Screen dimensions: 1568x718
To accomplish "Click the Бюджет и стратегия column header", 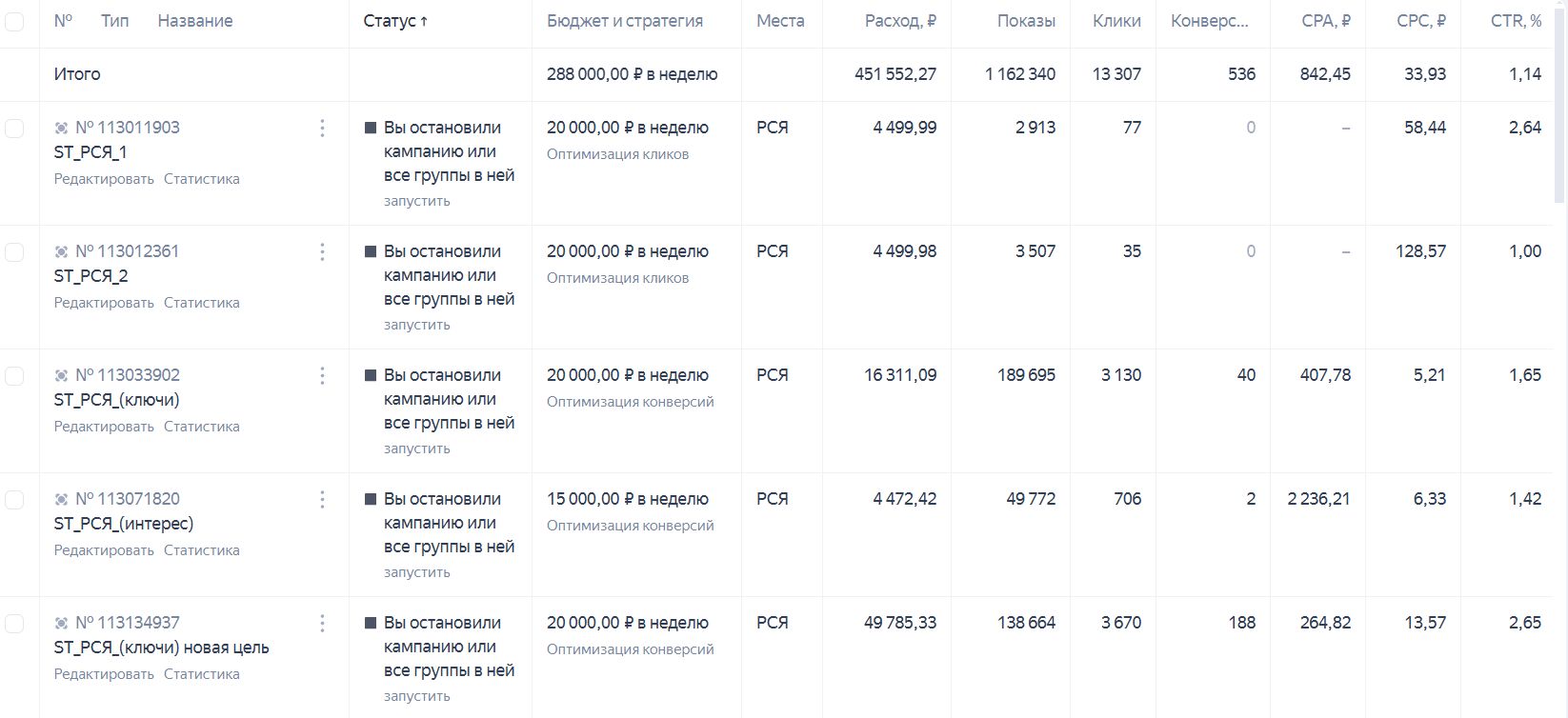I will (625, 21).
